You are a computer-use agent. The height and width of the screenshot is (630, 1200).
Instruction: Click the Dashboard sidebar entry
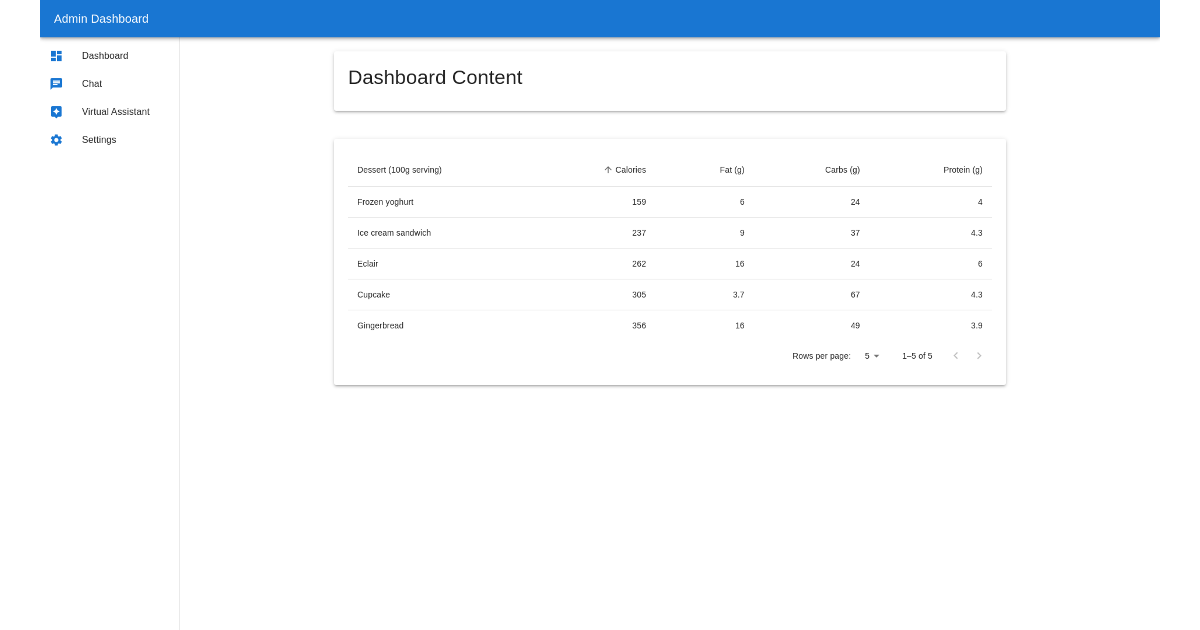104,55
